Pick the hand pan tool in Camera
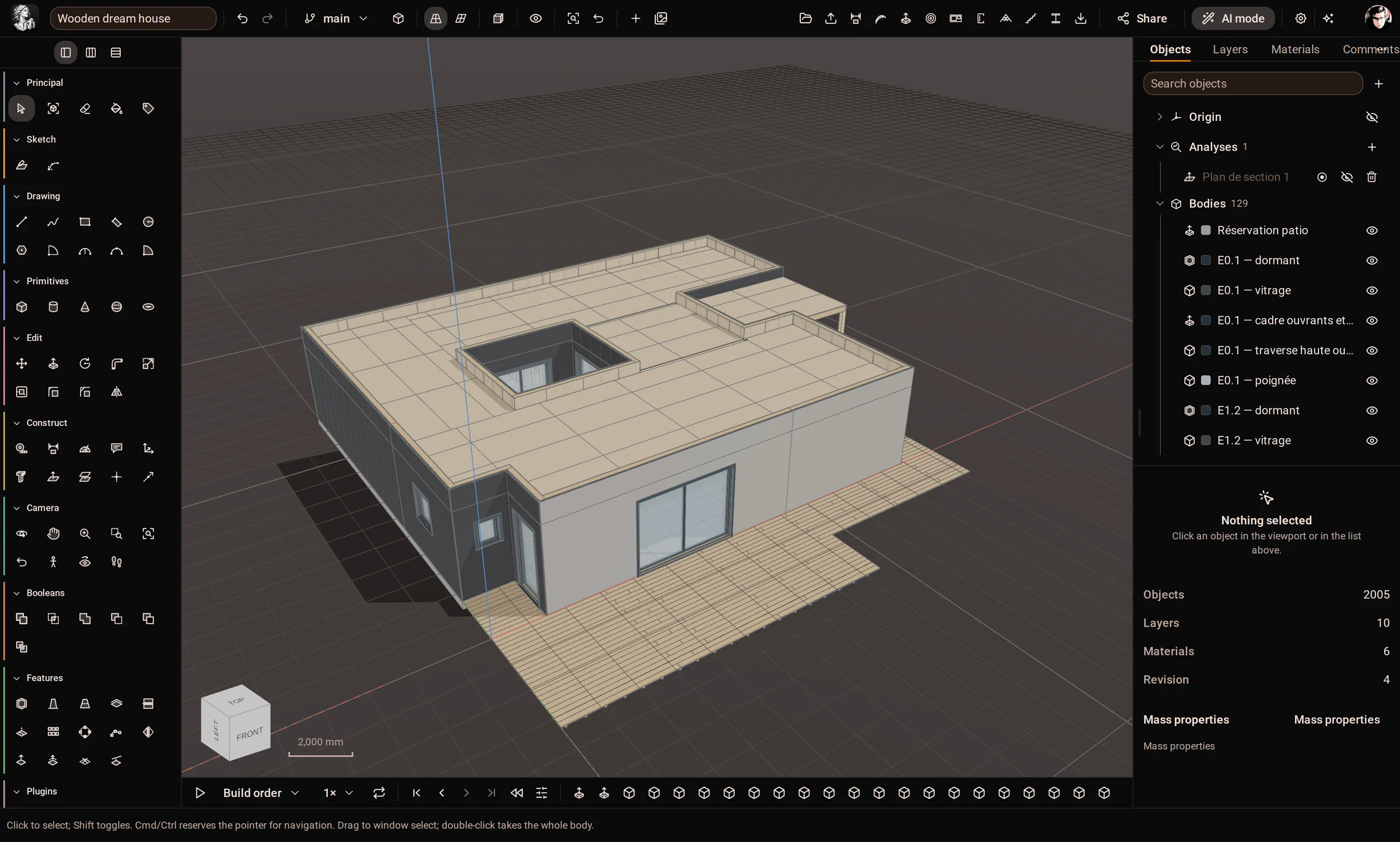Screen dimensions: 1400x842 [53, 533]
